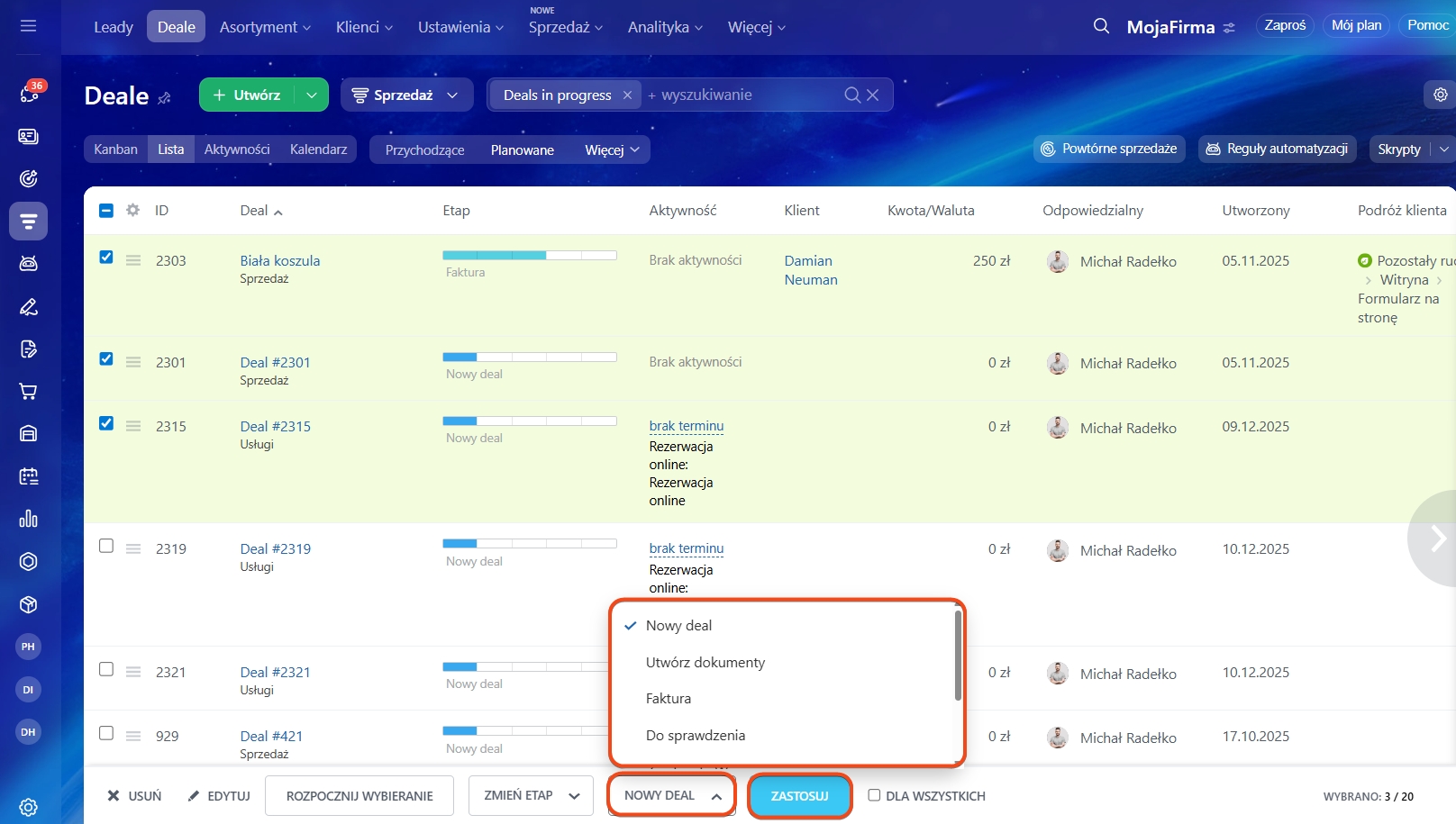Image resolution: width=1456 pixels, height=824 pixels.
Task: Open the hamburger menu icon
Action: coord(29,26)
